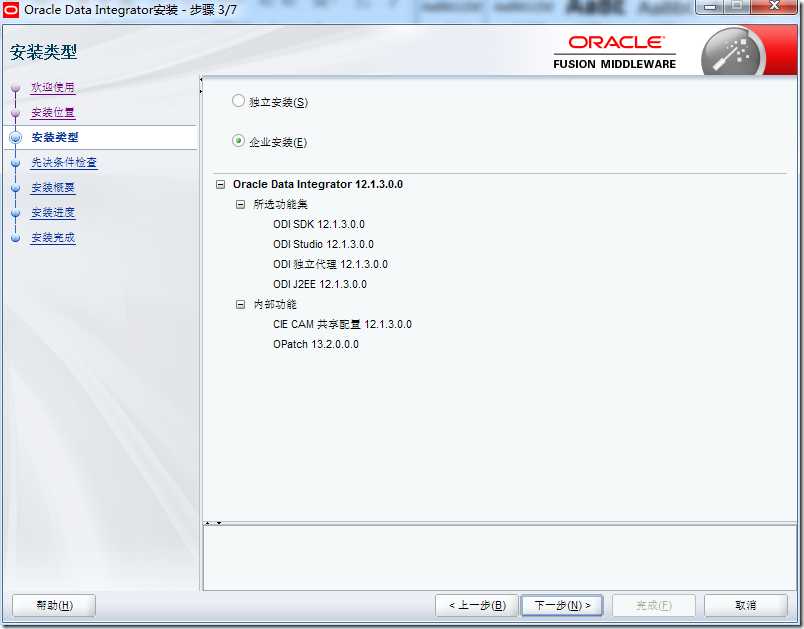Screen dimensions: 804x629
Task: Select the 企业安装(E) radio button
Action: [238, 140]
